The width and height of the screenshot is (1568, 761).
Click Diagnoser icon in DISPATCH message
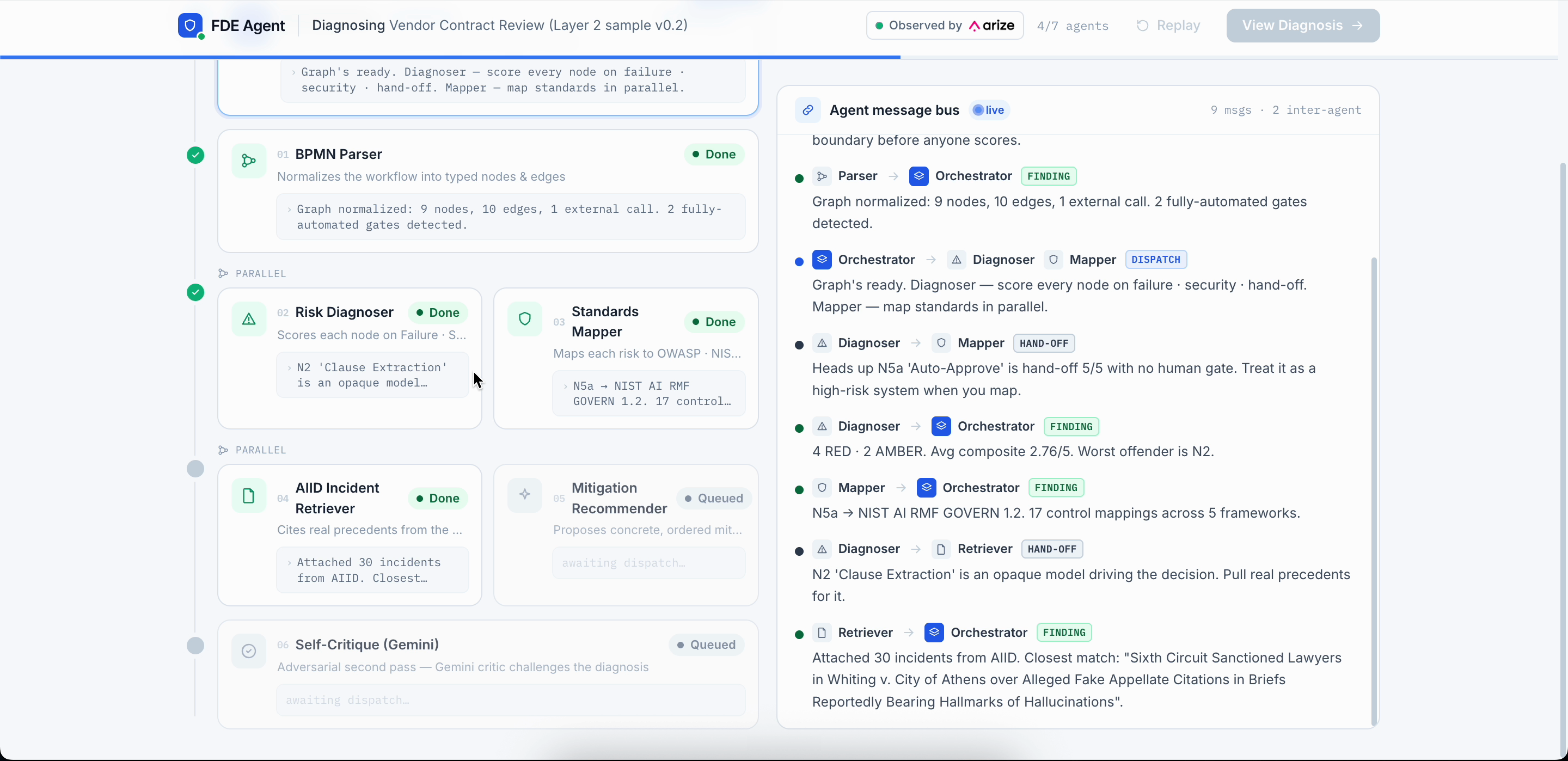click(956, 260)
